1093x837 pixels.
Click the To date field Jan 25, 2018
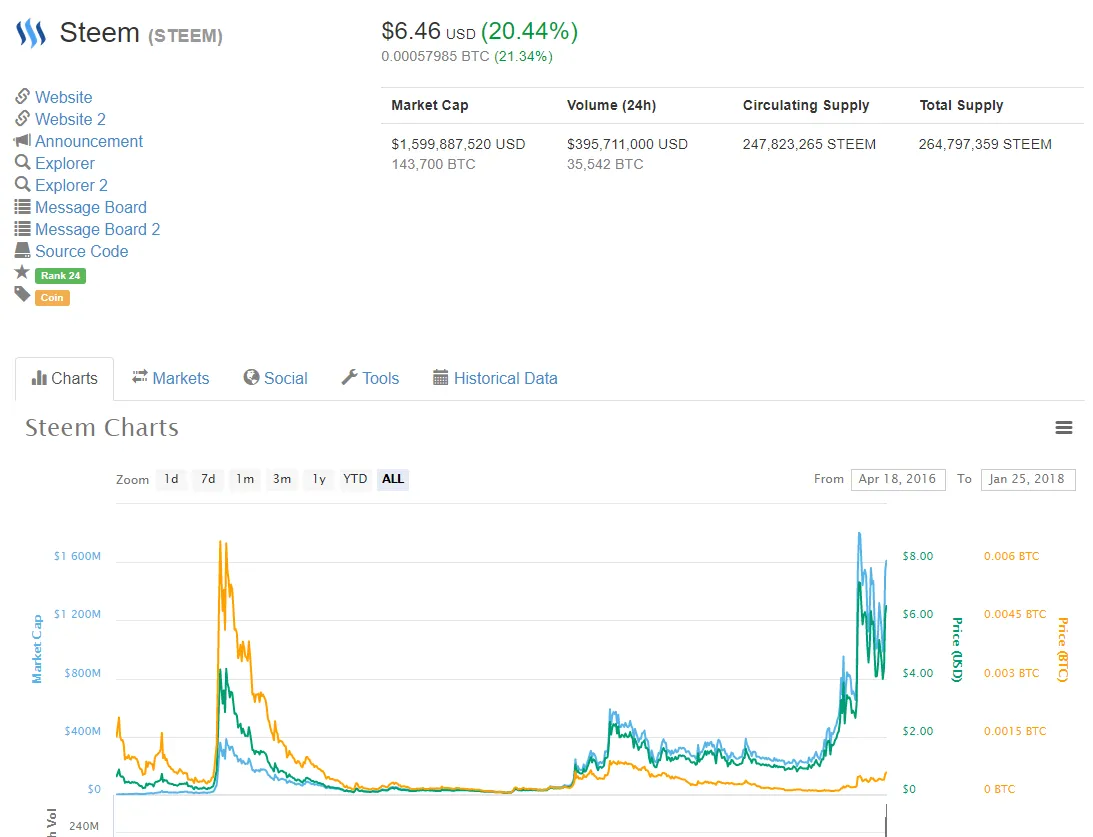(1027, 479)
